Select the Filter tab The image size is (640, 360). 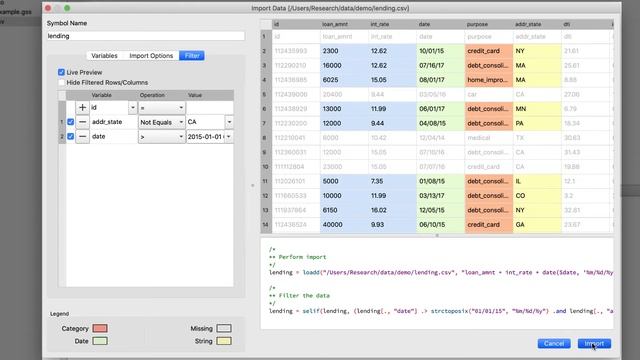(x=192, y=56)
